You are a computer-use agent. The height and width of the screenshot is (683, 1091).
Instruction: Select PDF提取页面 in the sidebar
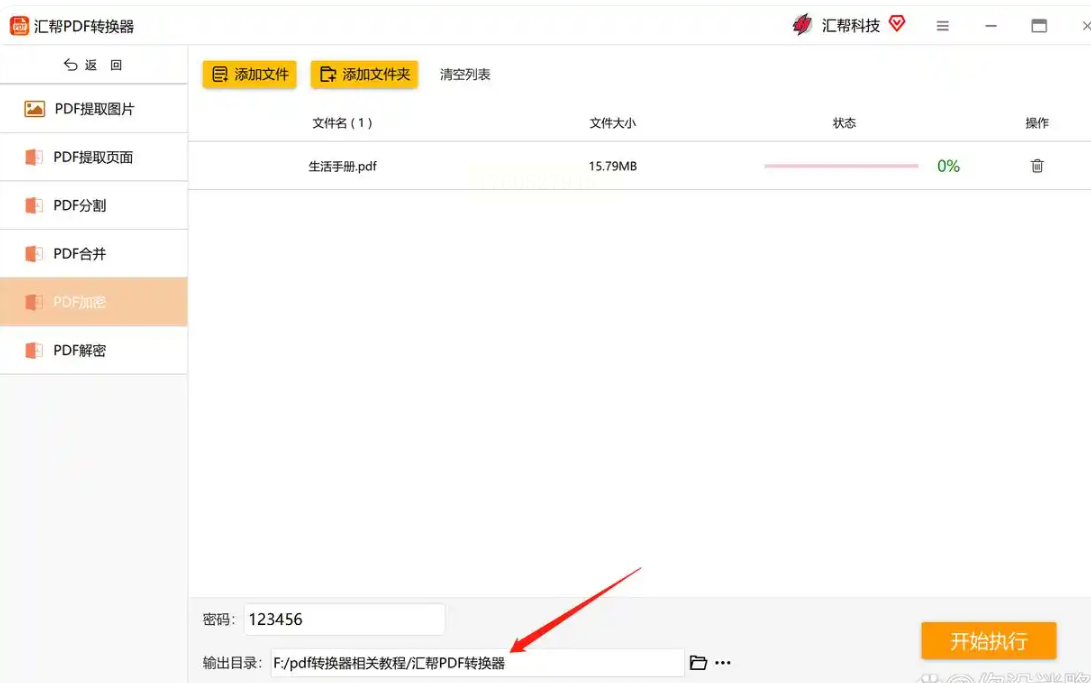94,157
